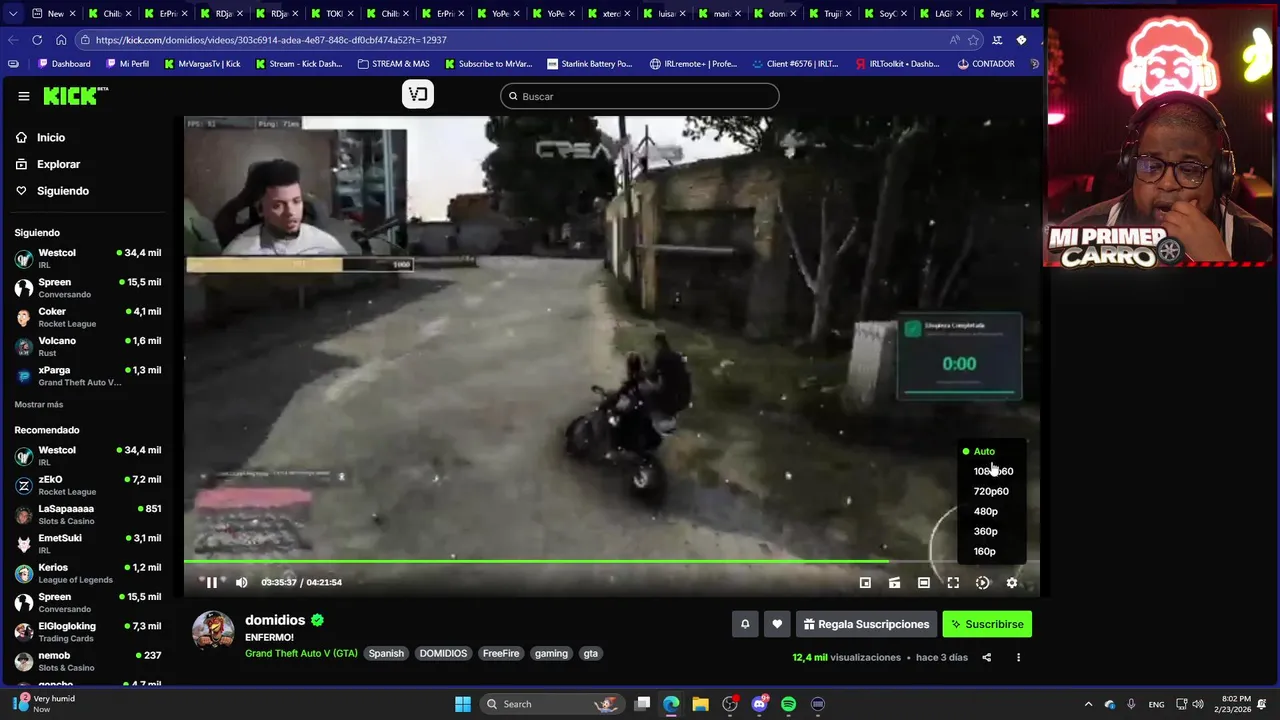The width and height of the screenshot is (1280, 720).
Task: Select 360p quality option
Action: pos(985,531)
